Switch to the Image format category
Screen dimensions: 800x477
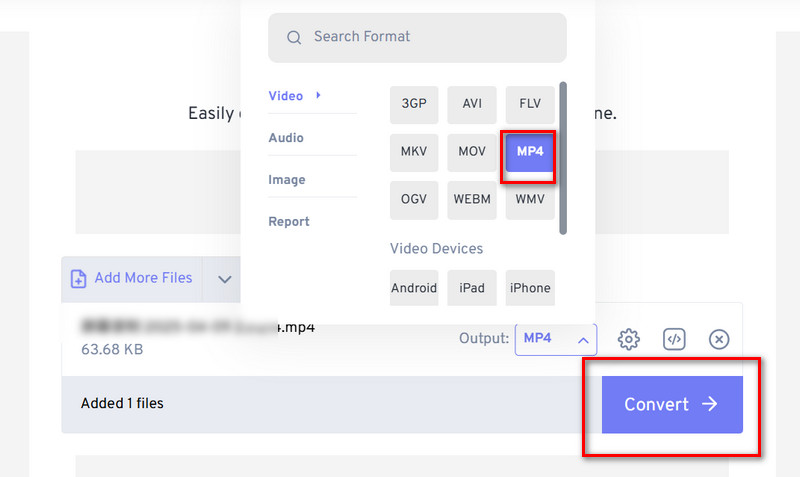[x=287, y=180]
